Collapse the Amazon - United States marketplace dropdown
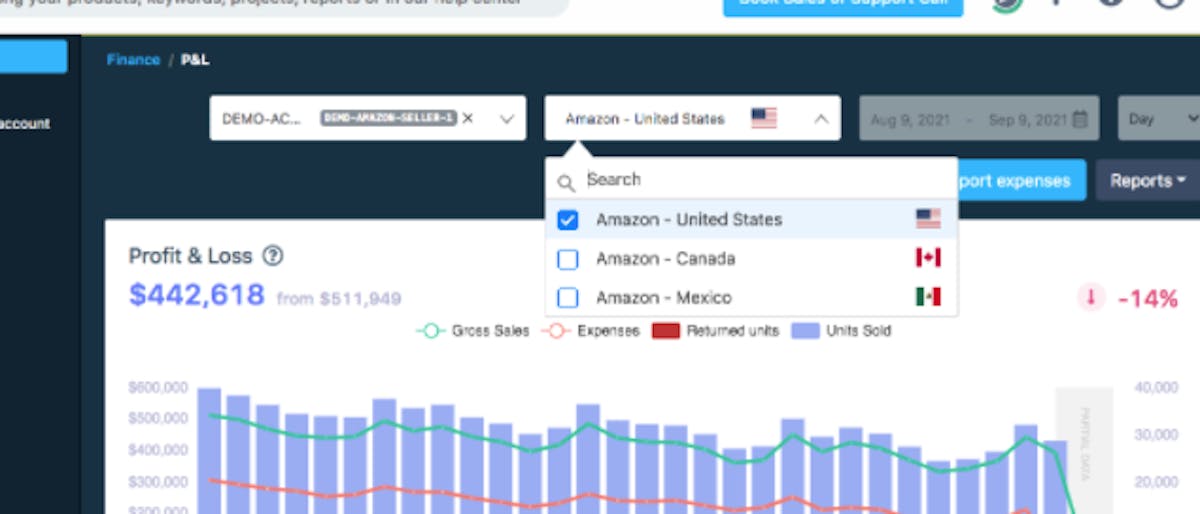The height and width of the screenshot is (514, 1200). [821, 119]
